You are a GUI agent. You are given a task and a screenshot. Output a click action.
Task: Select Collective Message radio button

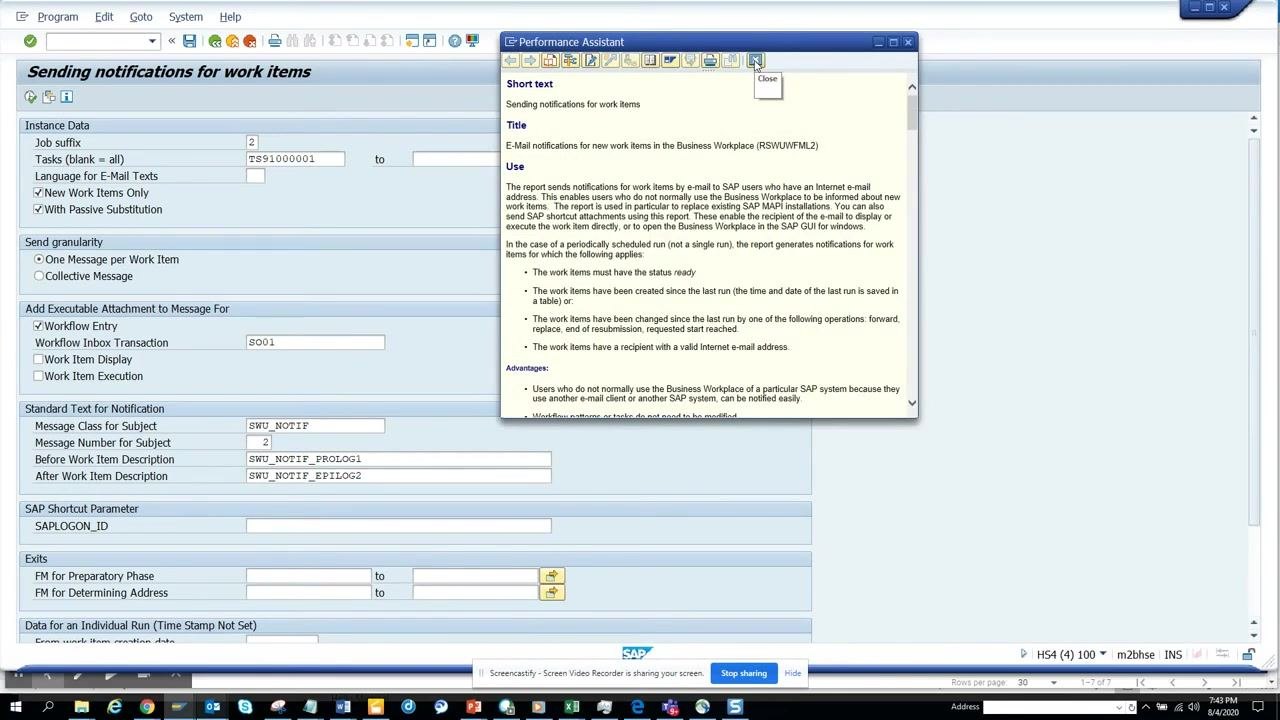39,276
